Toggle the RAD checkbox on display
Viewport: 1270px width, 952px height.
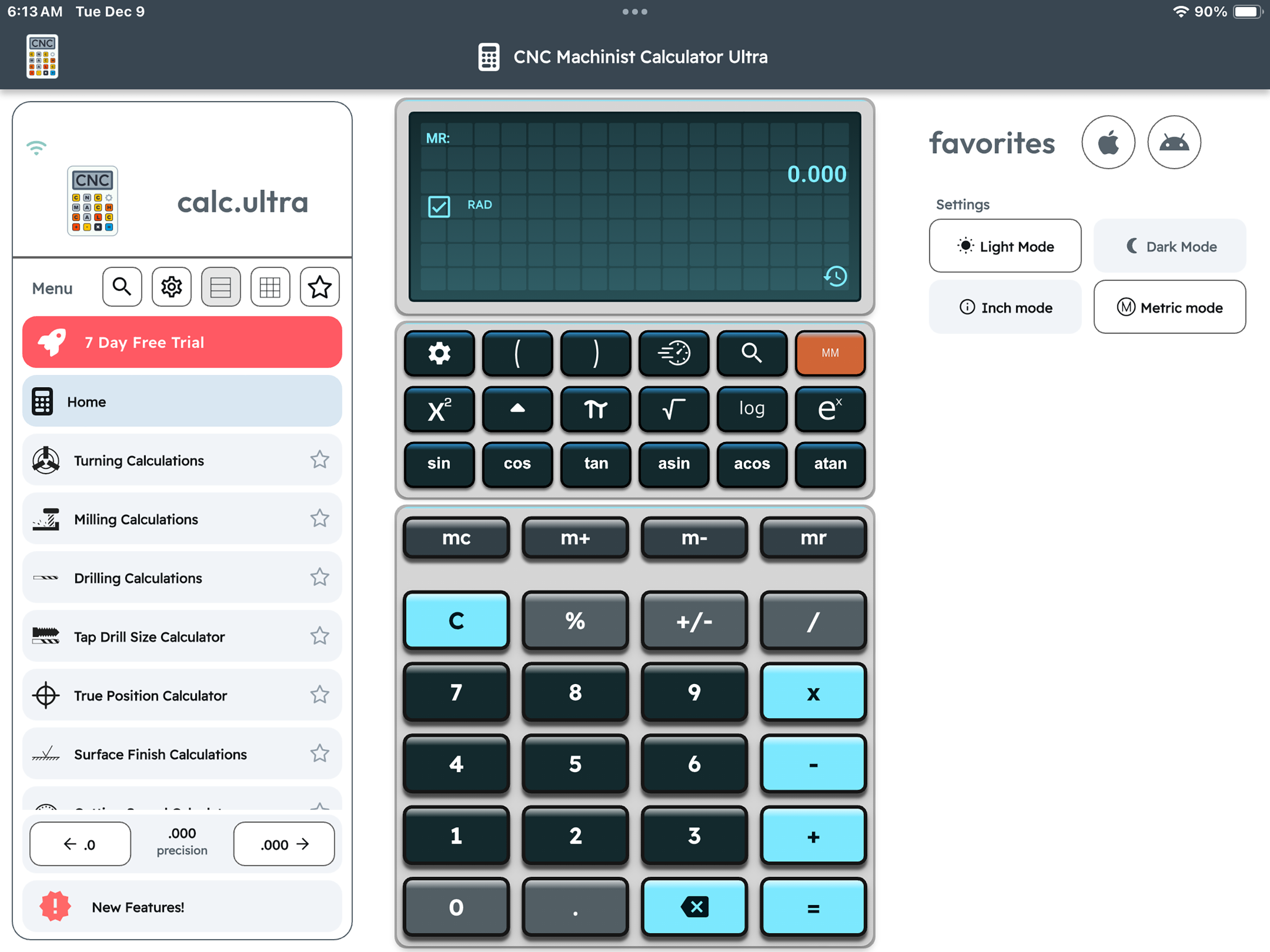point(439,207)
